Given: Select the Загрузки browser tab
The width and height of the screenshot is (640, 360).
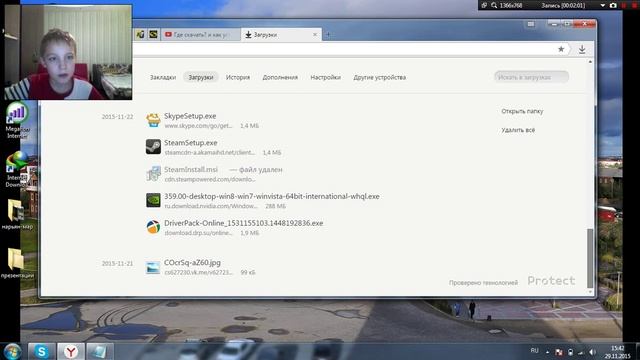Looking at the screenshot, I should [281, 35].
